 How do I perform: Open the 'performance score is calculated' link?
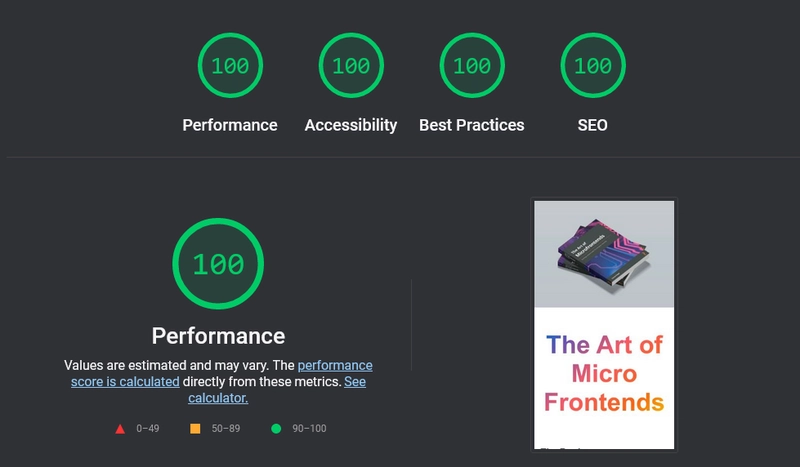(335, 366)
